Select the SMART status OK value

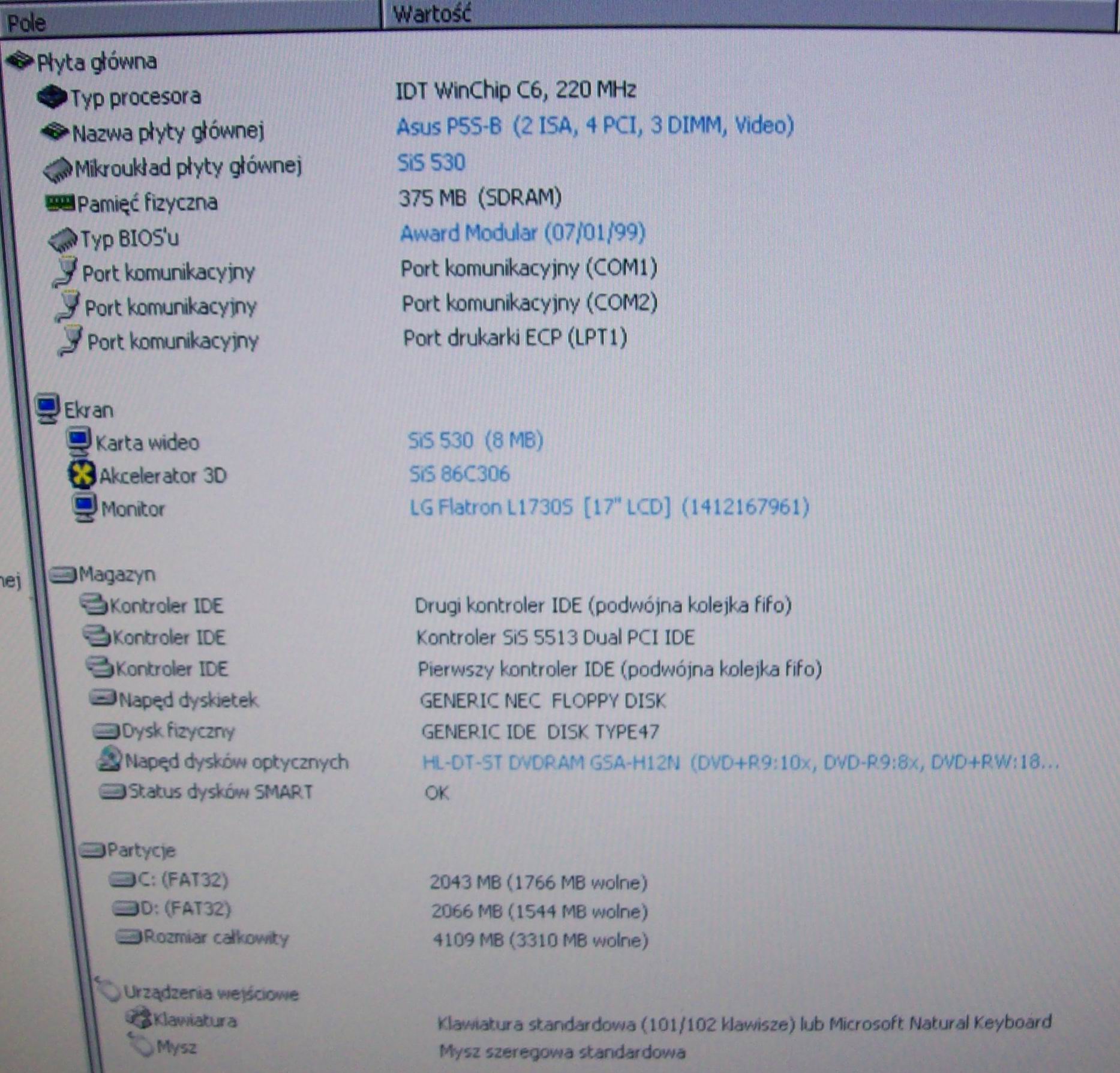tap(437, 793)
